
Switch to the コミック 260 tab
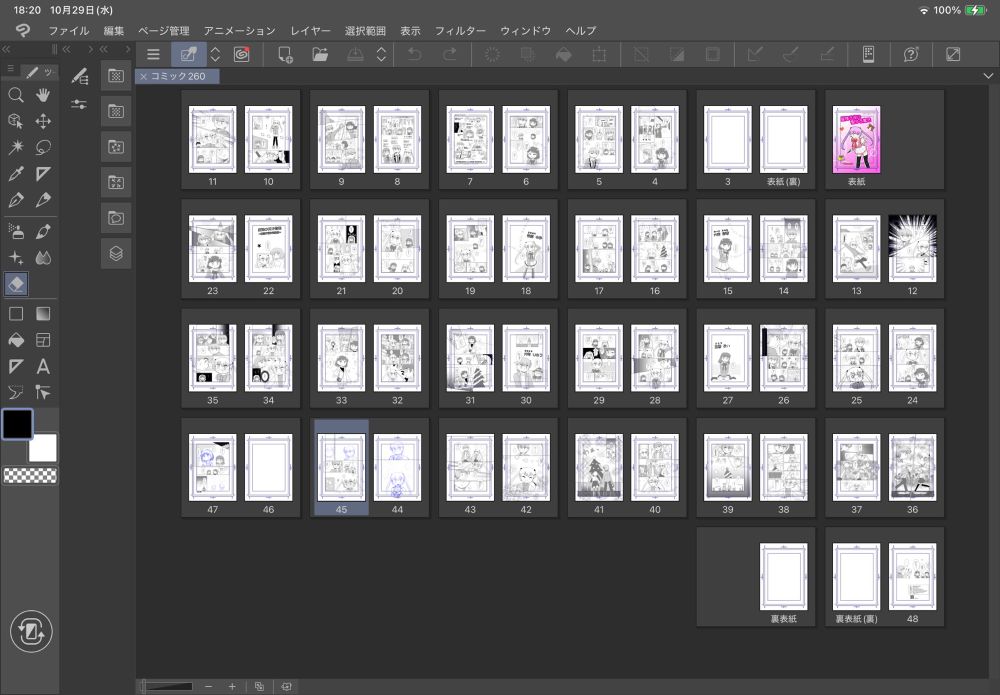coord(178,76)
